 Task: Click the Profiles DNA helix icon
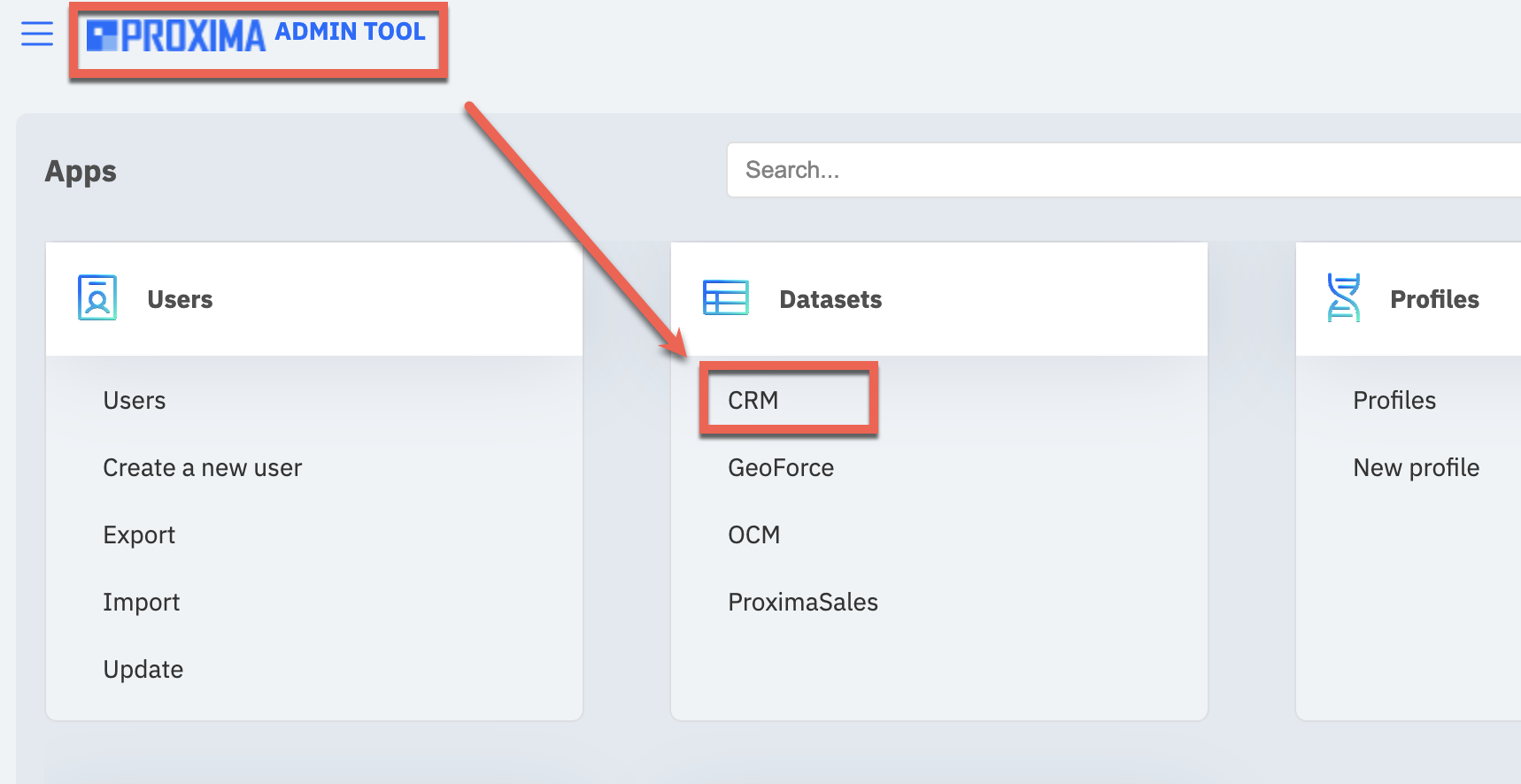[x=1343, y=297]
